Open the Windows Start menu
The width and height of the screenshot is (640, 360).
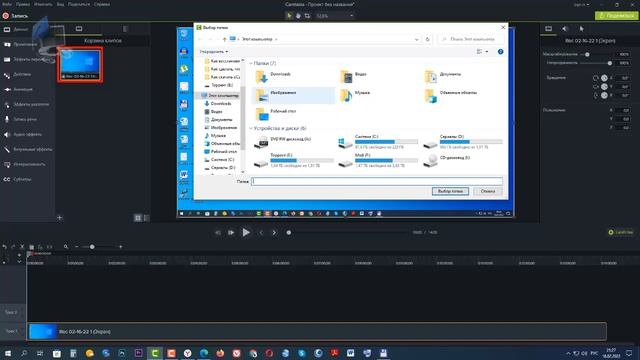pyautogui.click(x=7, y=353)
